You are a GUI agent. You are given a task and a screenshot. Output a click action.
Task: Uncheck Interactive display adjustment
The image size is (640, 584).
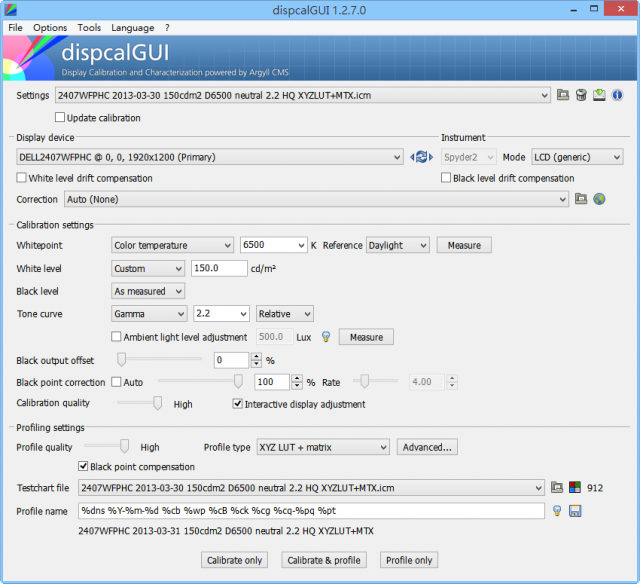[x=238, y=404]
